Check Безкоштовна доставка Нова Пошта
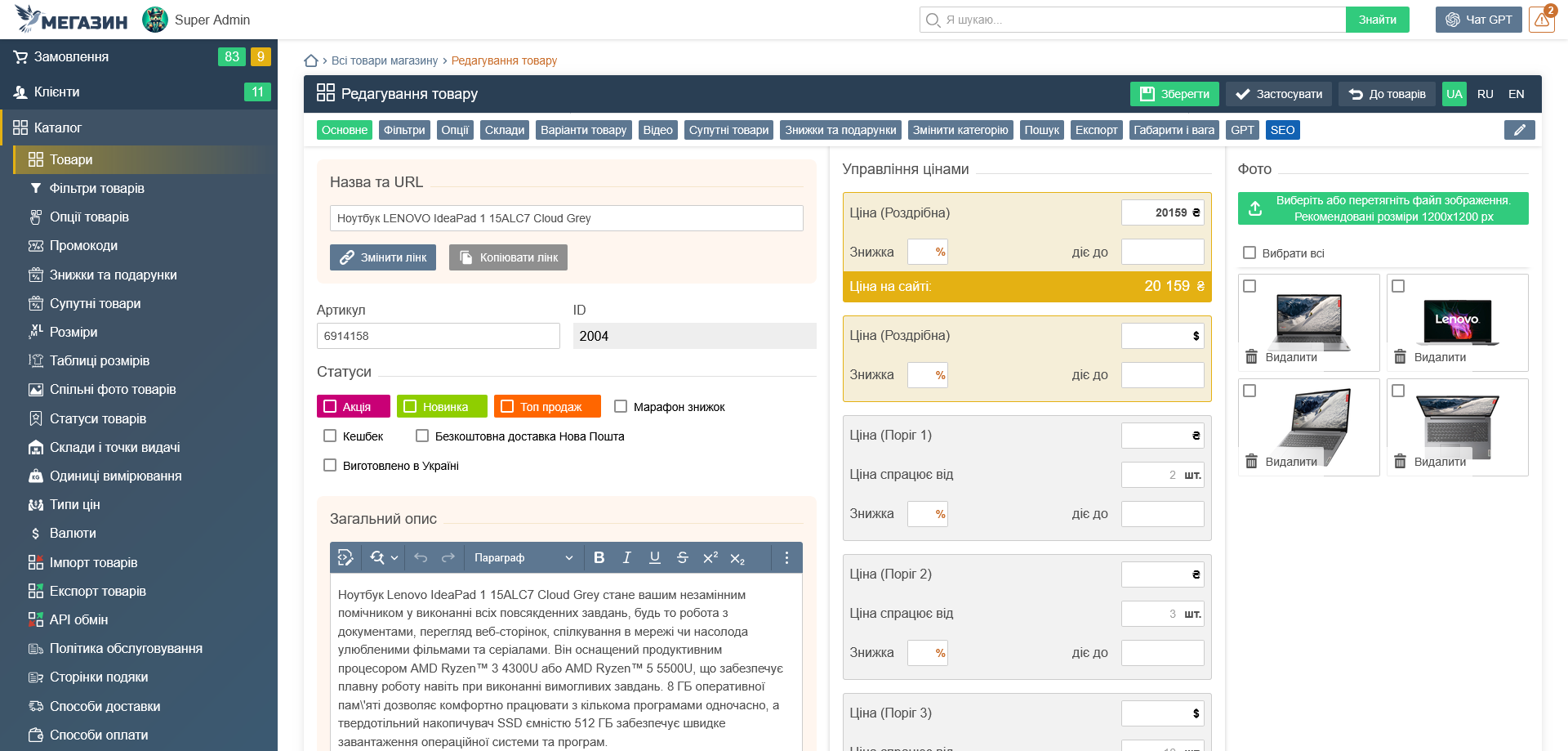This screenshot has height=751, width=1568. point(422,436)
